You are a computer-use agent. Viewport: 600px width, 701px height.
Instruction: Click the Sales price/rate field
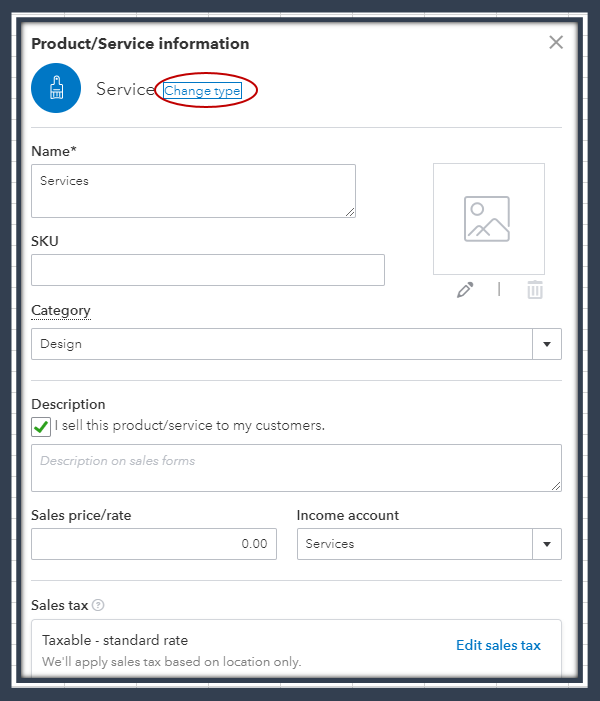154,544
